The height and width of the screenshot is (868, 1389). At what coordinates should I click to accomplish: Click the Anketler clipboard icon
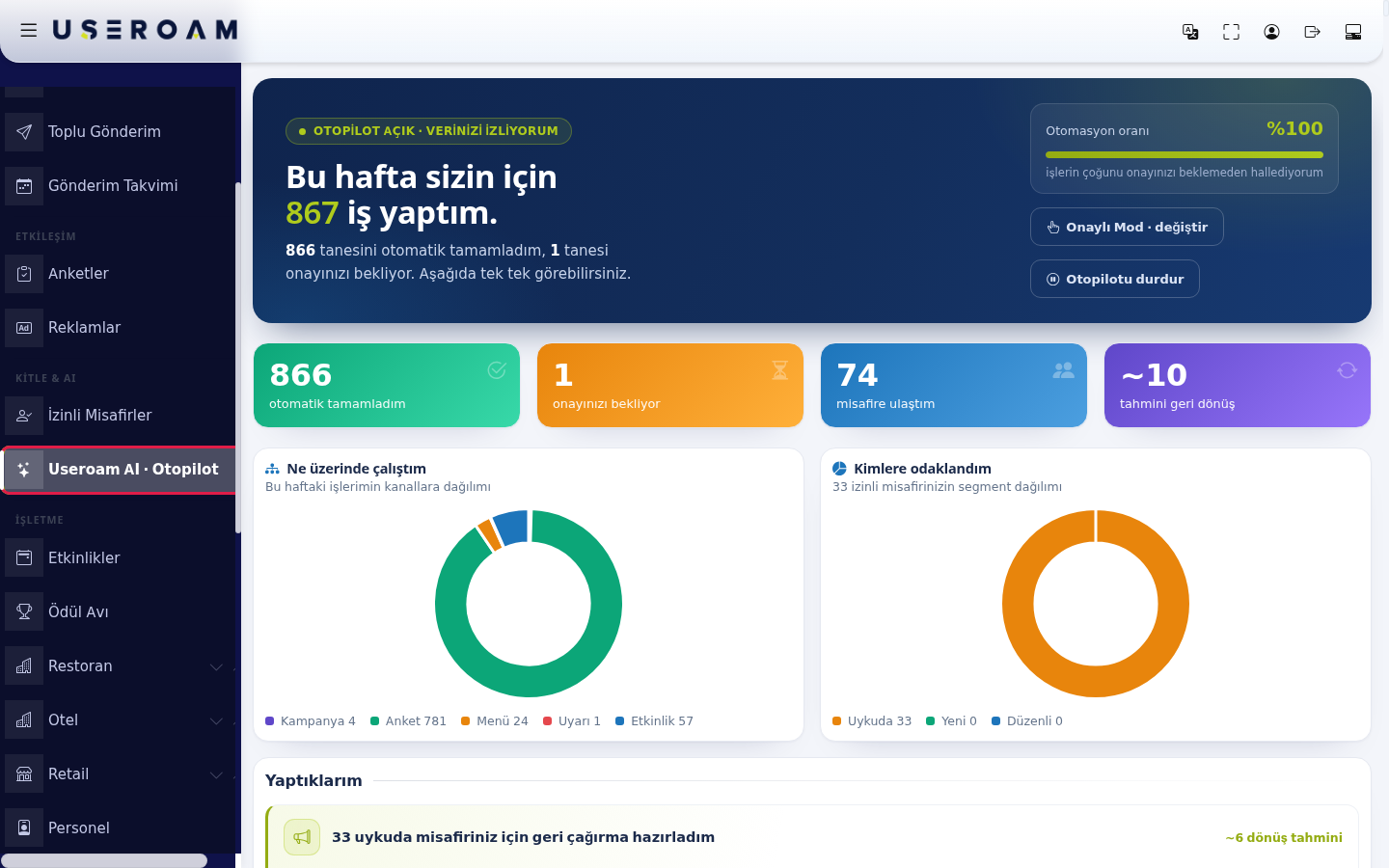24,274
